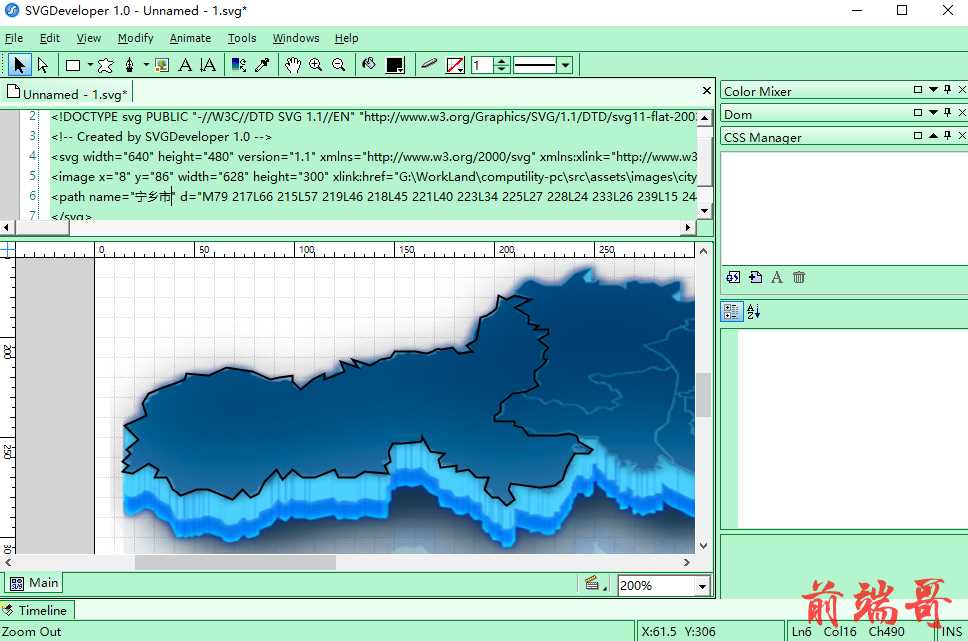Open the no-stroke color swatch
This screenshot has width=968, height=641.
pos(455,65)
